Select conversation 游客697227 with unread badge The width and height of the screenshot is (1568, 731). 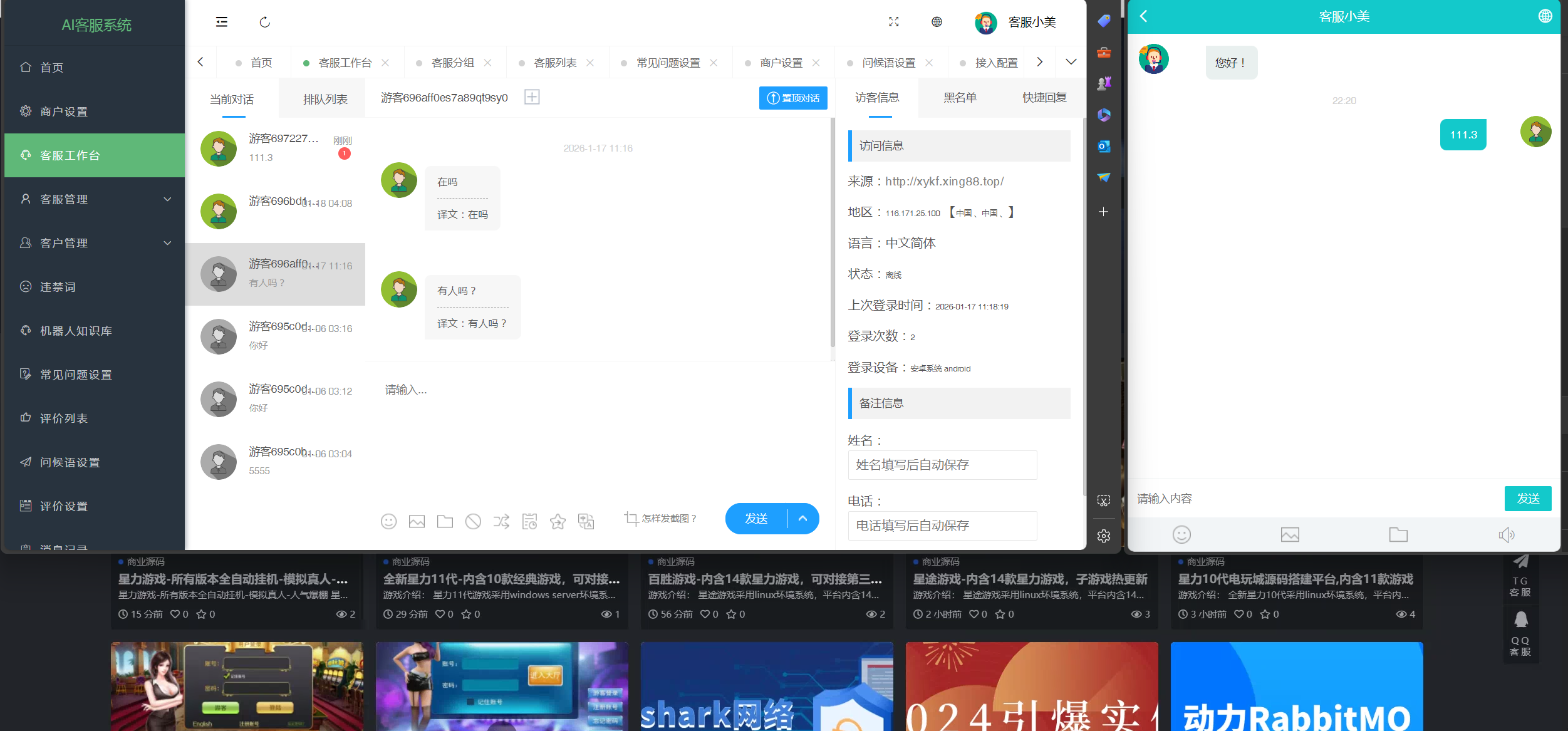tap(276, 149)
